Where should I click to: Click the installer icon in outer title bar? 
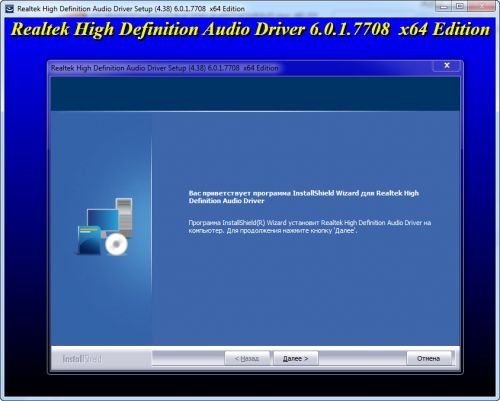coord(9,9)
